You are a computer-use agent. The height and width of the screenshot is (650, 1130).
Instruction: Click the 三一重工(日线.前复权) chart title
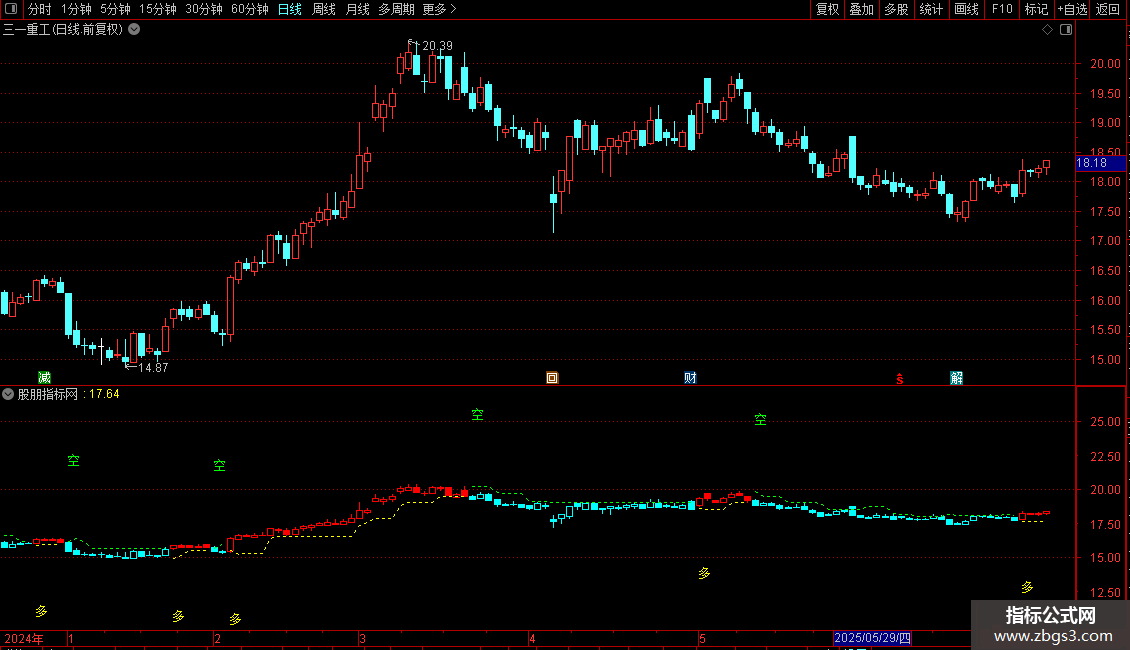63,30
